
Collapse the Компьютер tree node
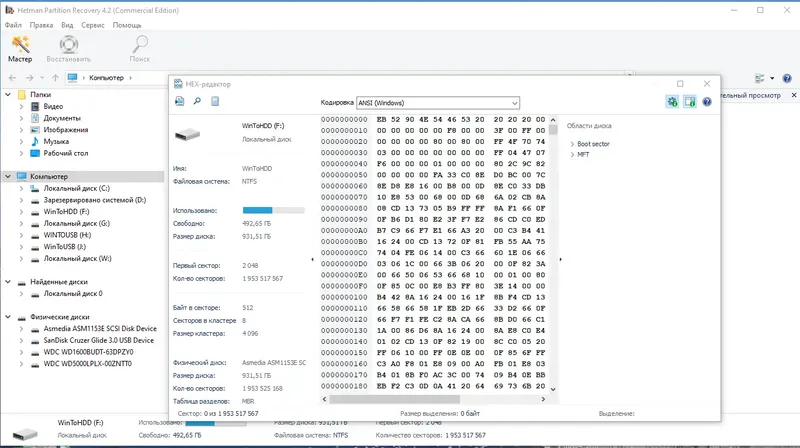tap(8, 176)
